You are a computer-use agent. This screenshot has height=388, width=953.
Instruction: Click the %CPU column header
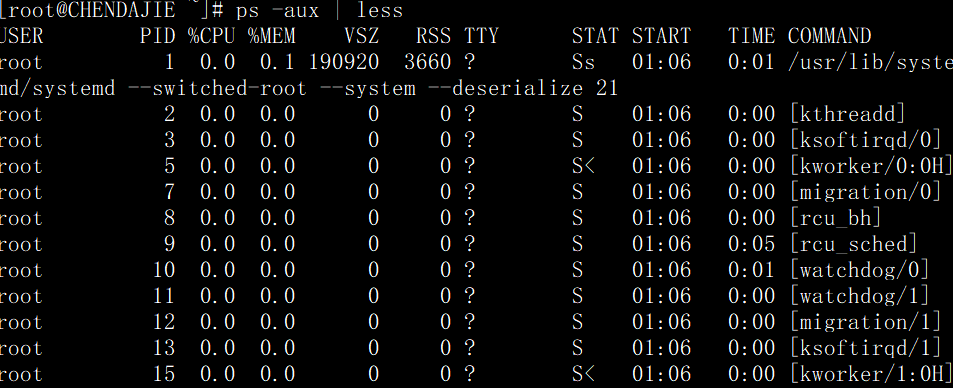pyautogui.click(x=212, y=36)
